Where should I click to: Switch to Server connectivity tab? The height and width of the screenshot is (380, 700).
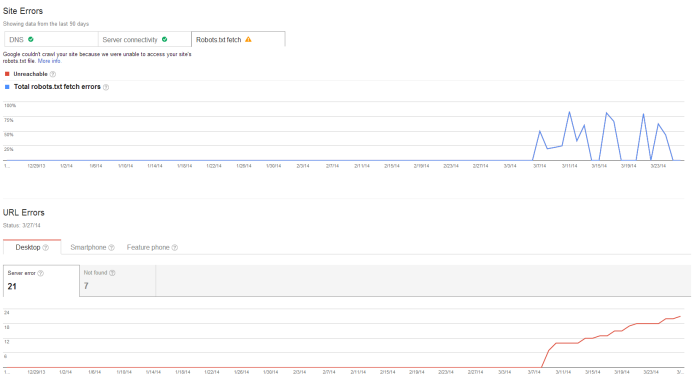click(145, 39)
